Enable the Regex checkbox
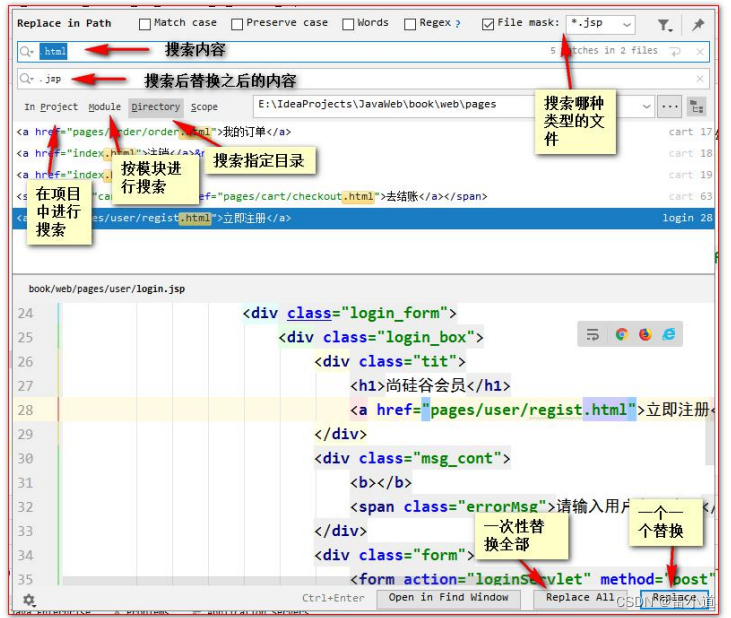 tap(410, 24)
